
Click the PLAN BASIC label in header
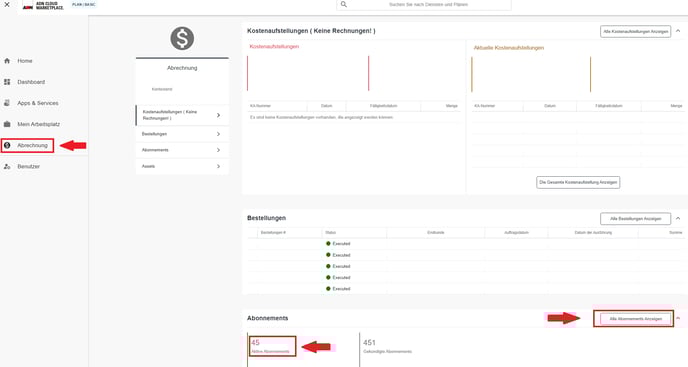pos(83,4)
